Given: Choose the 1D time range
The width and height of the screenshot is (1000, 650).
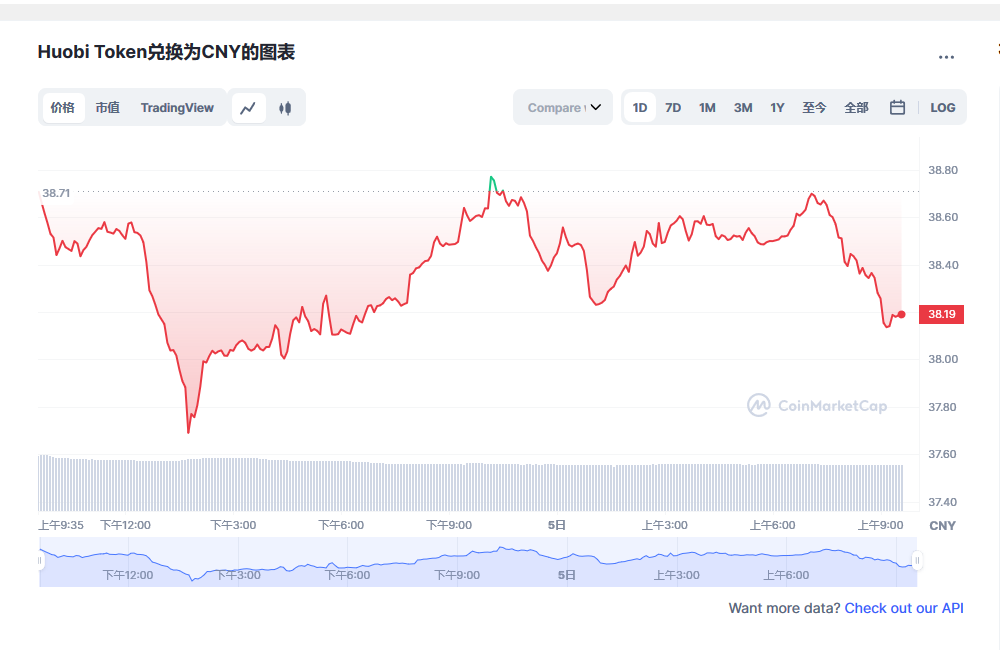Looking at the screenshot, I should pos(640,108).
